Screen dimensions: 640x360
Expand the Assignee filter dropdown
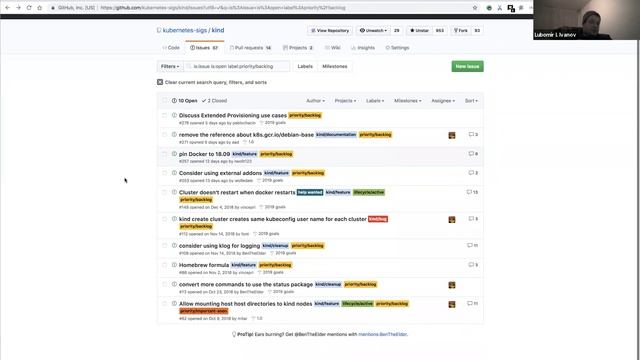[443, 101]
